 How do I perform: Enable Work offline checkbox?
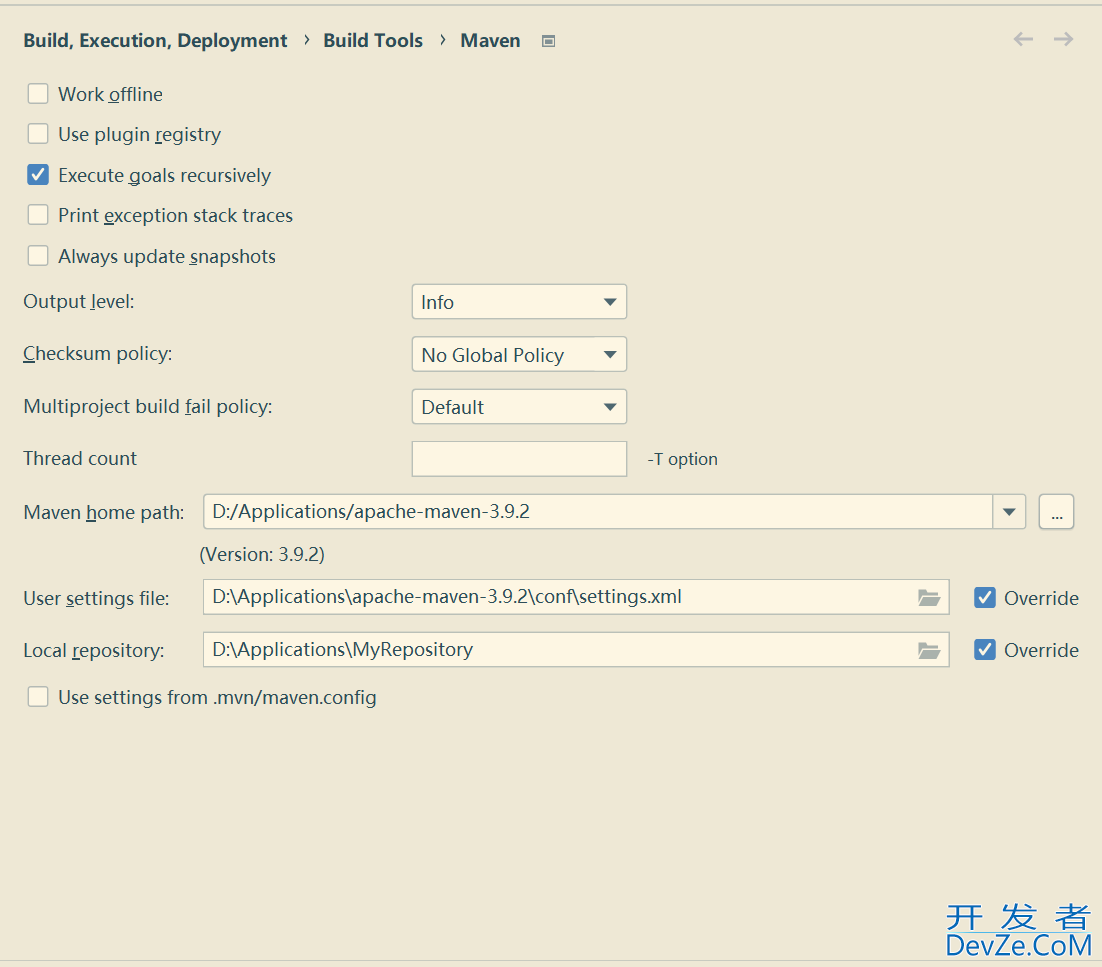[38, 93]
